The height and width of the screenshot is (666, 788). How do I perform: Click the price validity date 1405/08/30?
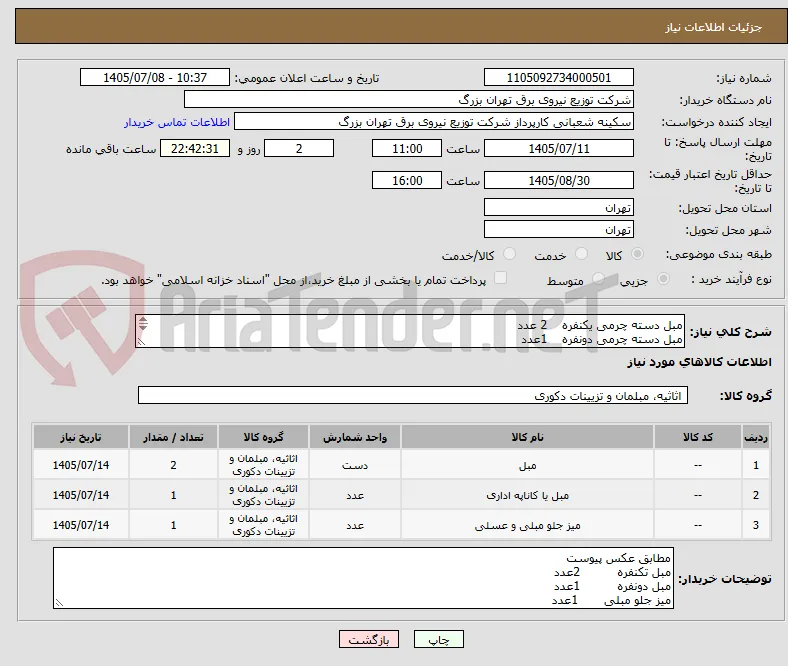pyautogui.click(x=559, y=180)
